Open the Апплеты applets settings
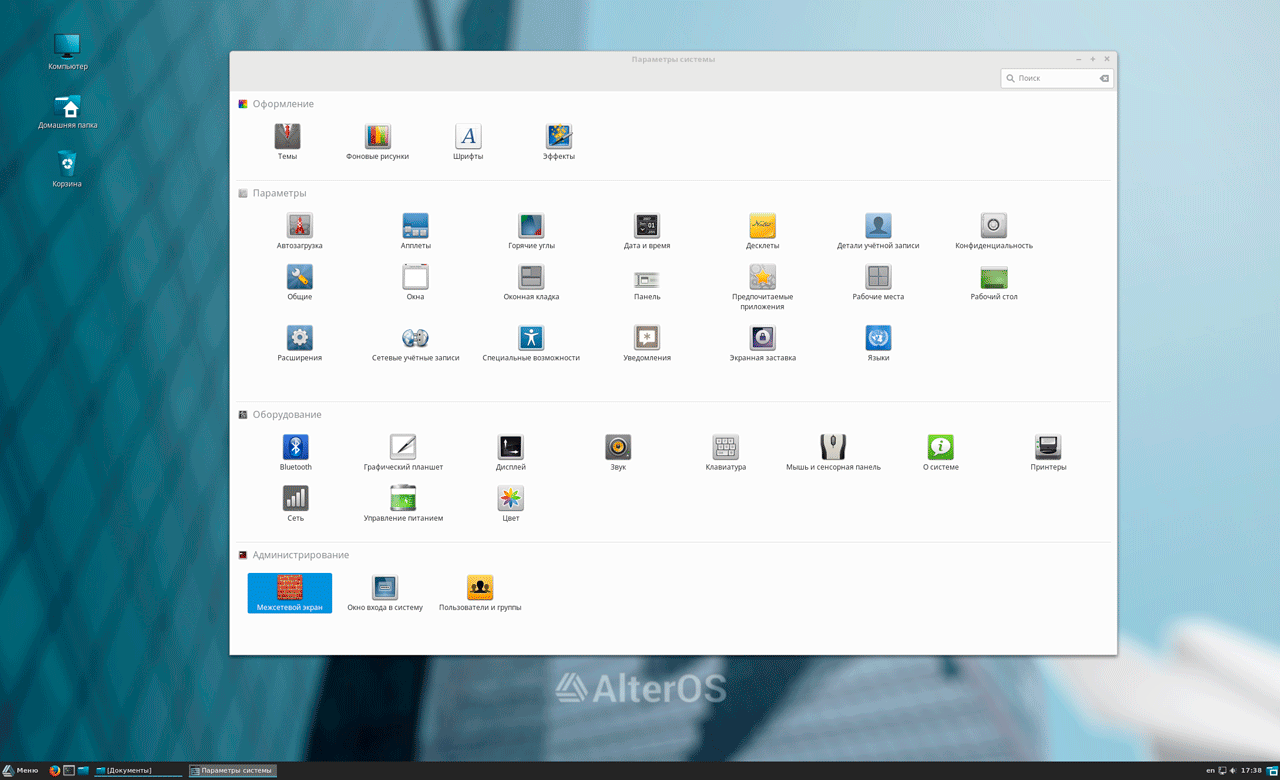The height and width of the screenshot is (780, 1280). tap(415, 231)
